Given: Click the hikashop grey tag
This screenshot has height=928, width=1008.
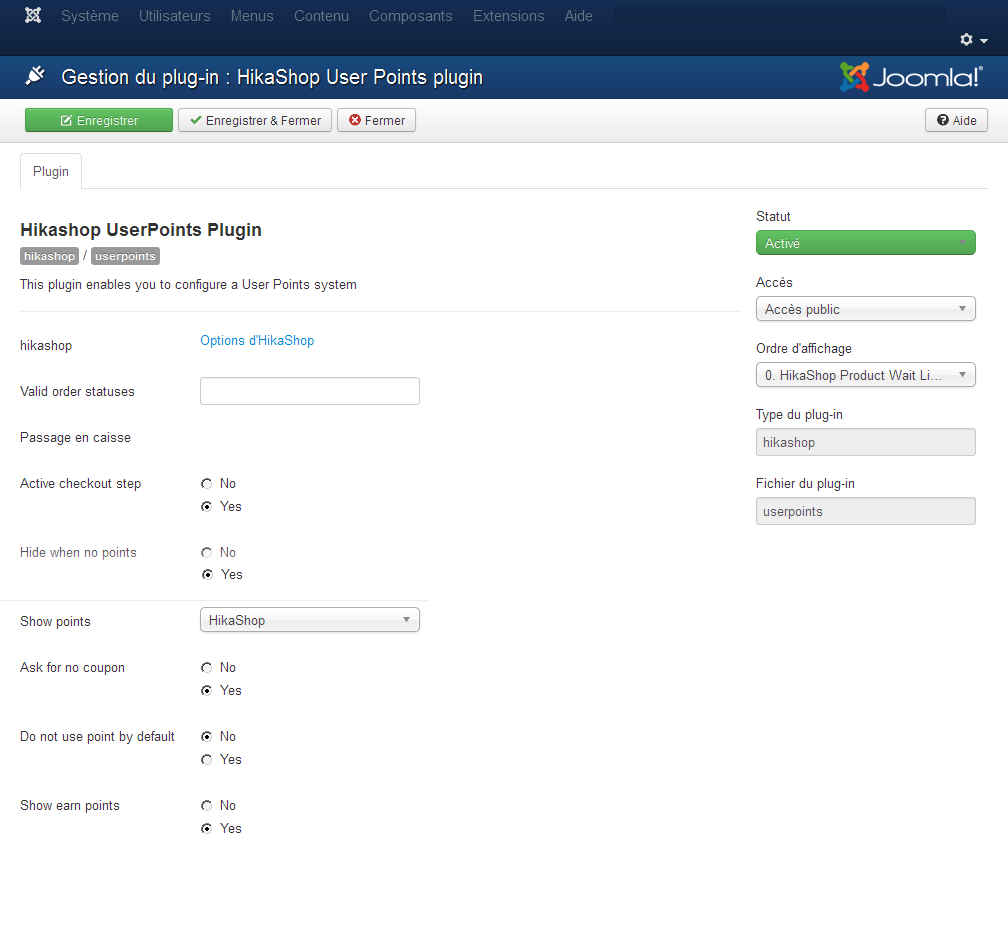Looking at the screenshot, I should click(x=50, y=256).
